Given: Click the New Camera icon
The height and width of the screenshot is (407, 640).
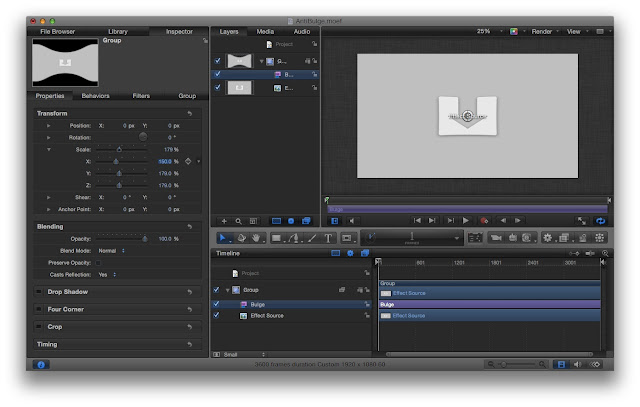Looking at the screenshot, I should tap(496, 238).
